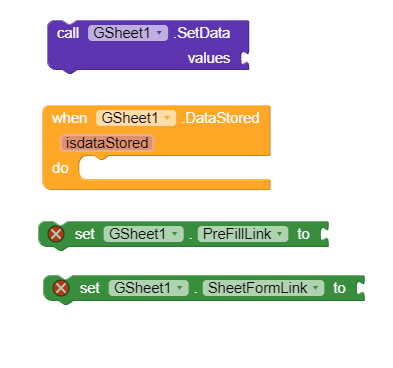This screenshot has width=393, height=368.
Task: Open GSheet1 dropdown in PreFillLink set block
Action: 144,234
